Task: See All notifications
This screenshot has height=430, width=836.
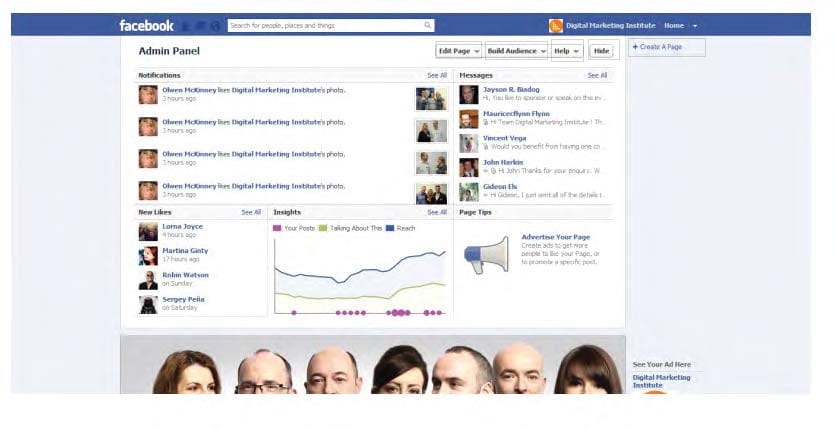Action: pos(437,76)
